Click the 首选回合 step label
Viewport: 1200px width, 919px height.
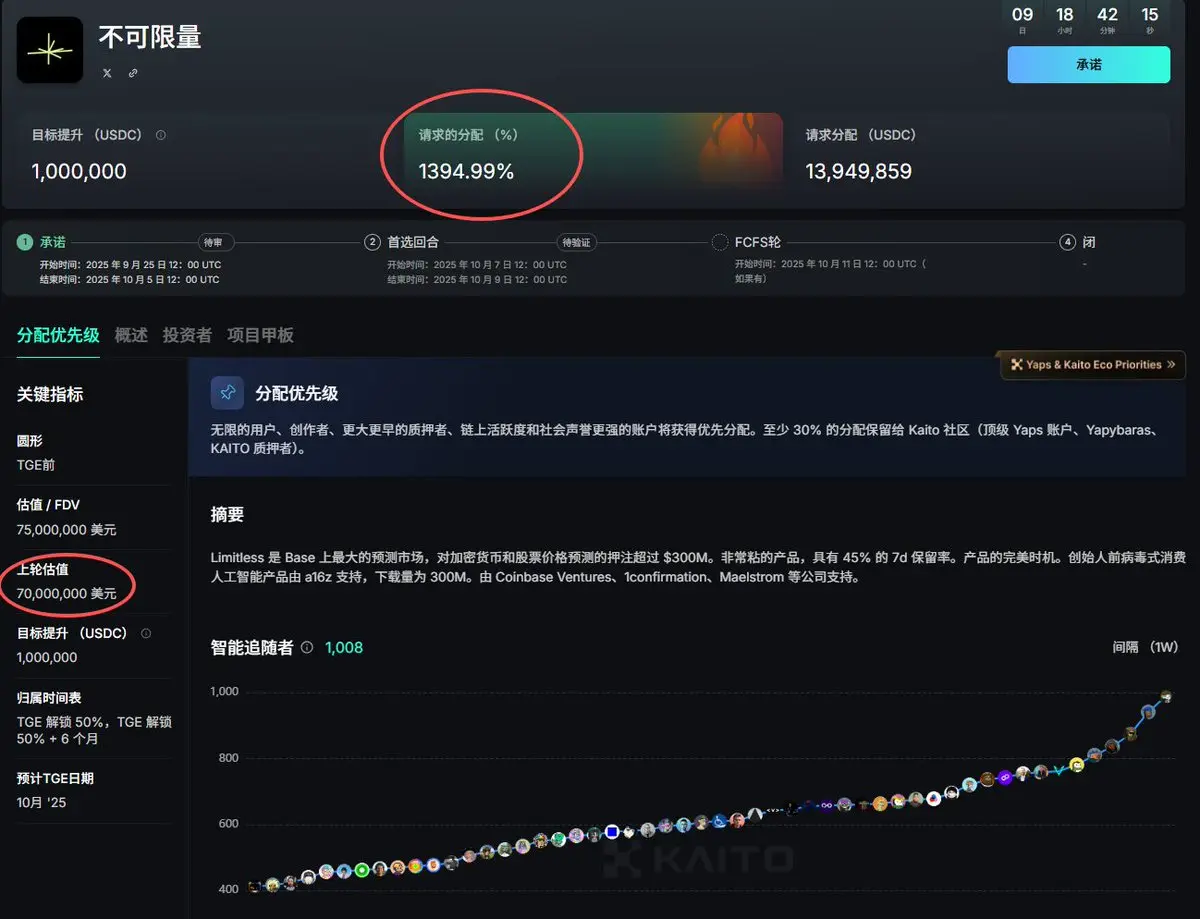[x=413, y=242]
